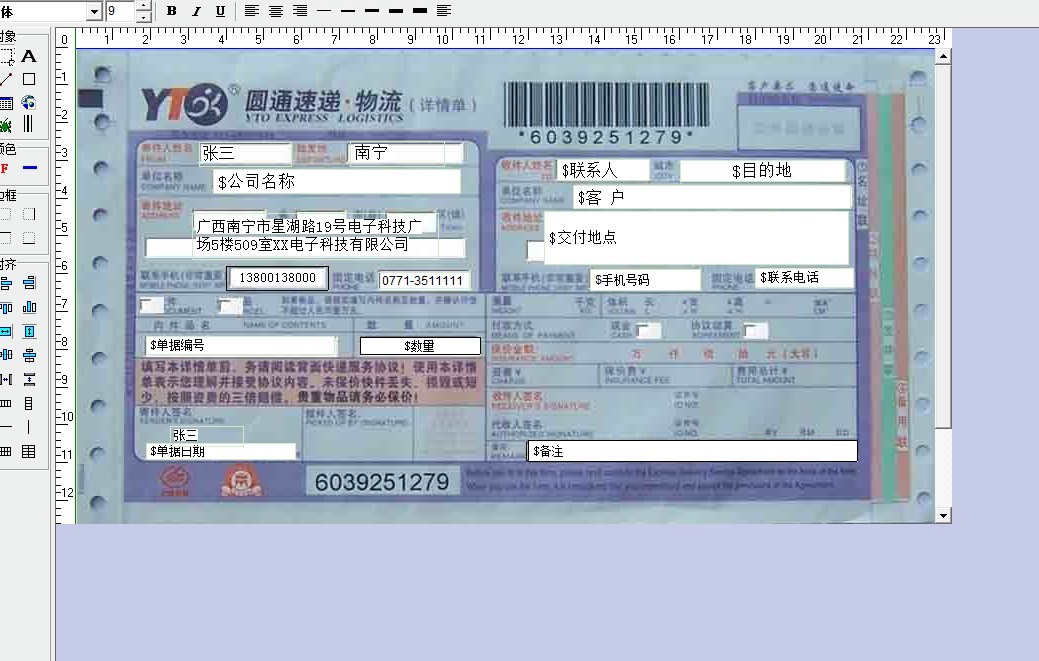This screenshot has width=1039, height=661.
Task: Pick the image insert tool
Action: 28,102
